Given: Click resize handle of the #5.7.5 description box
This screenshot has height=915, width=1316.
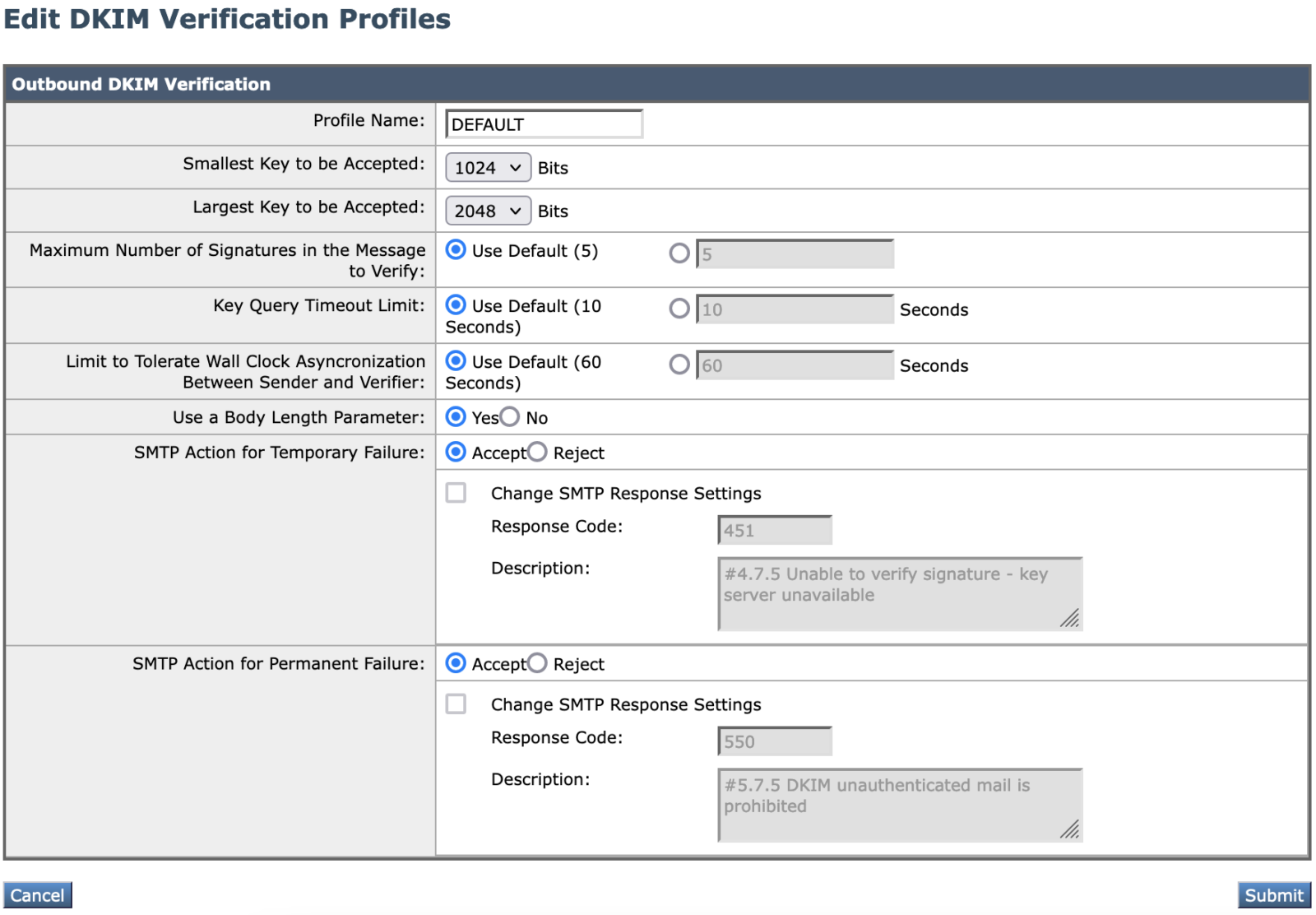Looking at the screenshot, I should (1070, 830).
